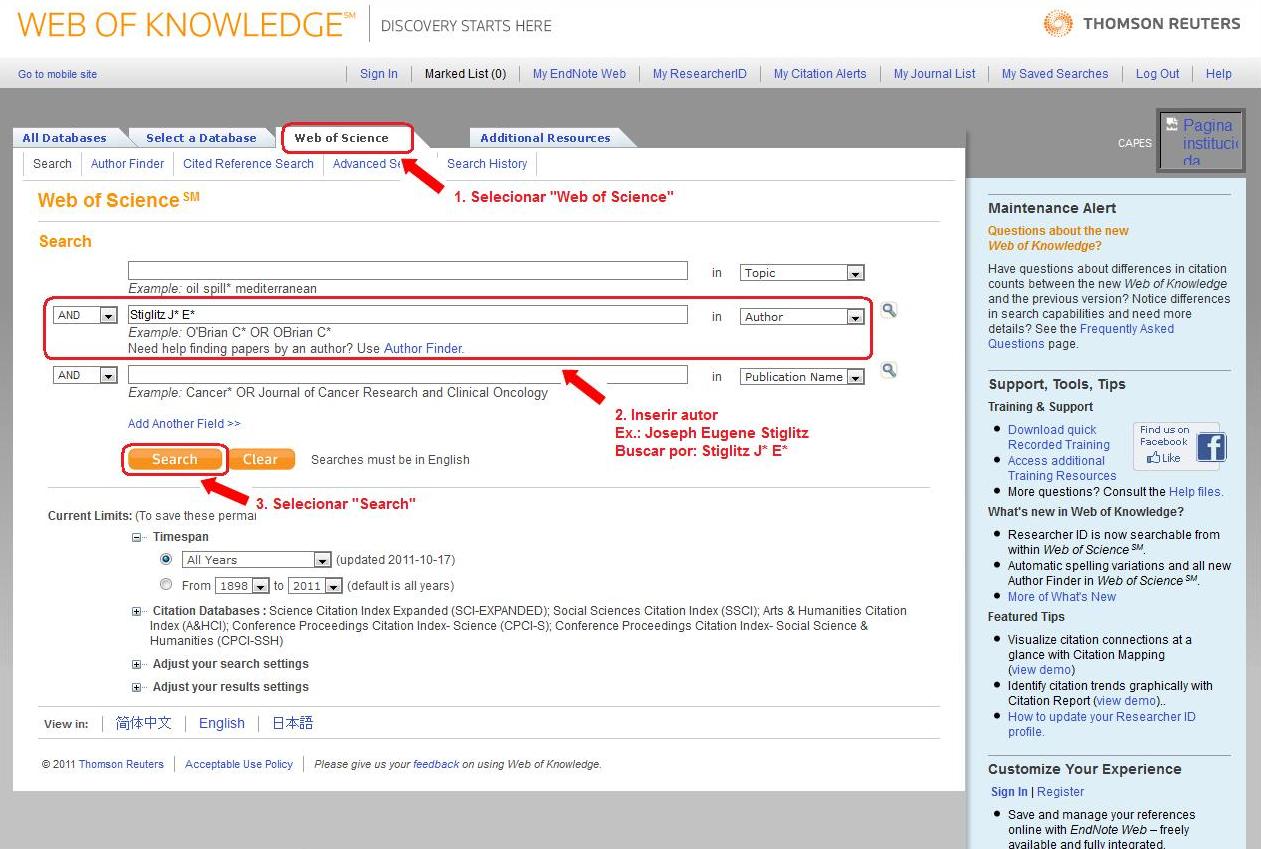Click the Clear button
Image resolution: width=1261 pixels, height=849 pixels.
261,459
